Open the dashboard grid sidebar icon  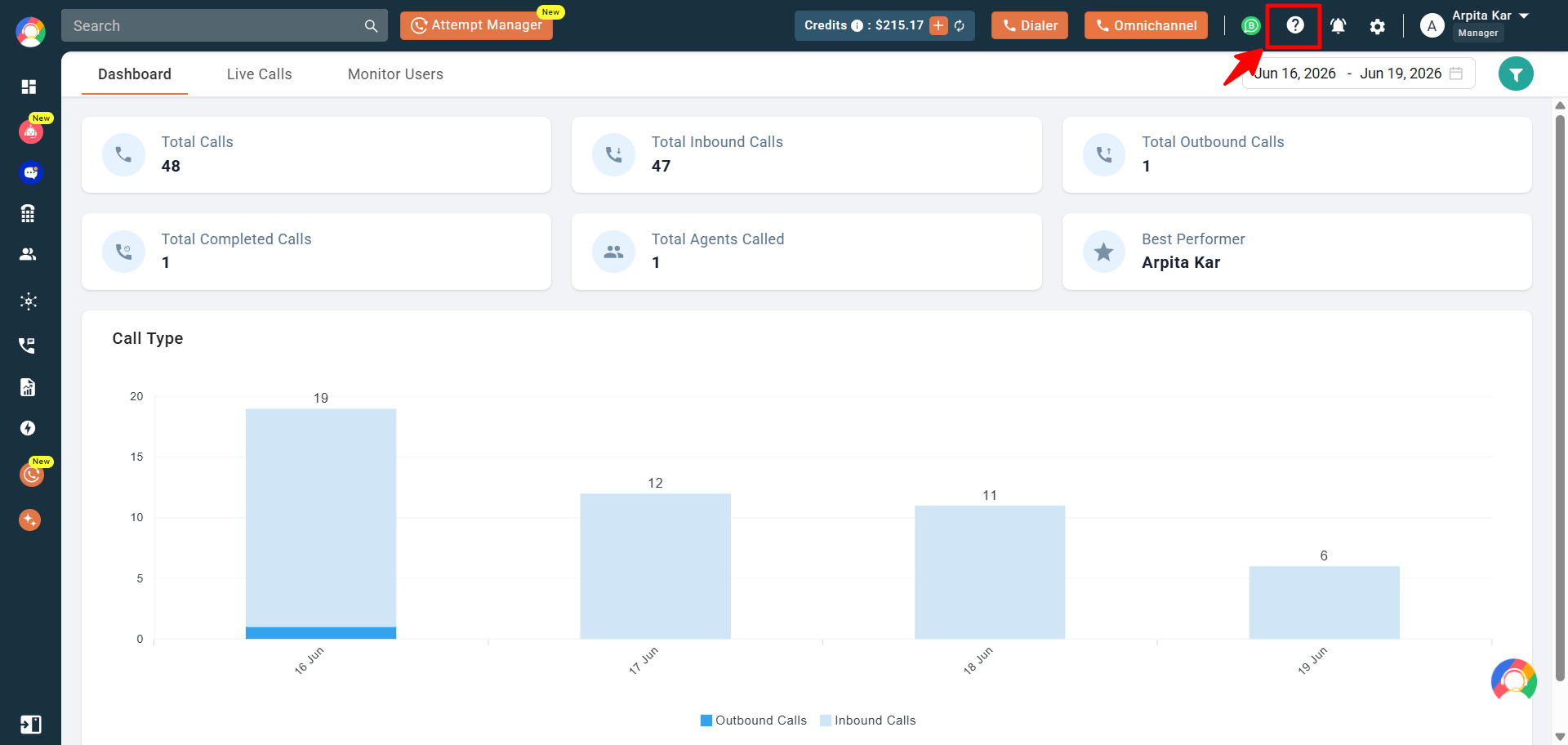click(x=29, y=87)
